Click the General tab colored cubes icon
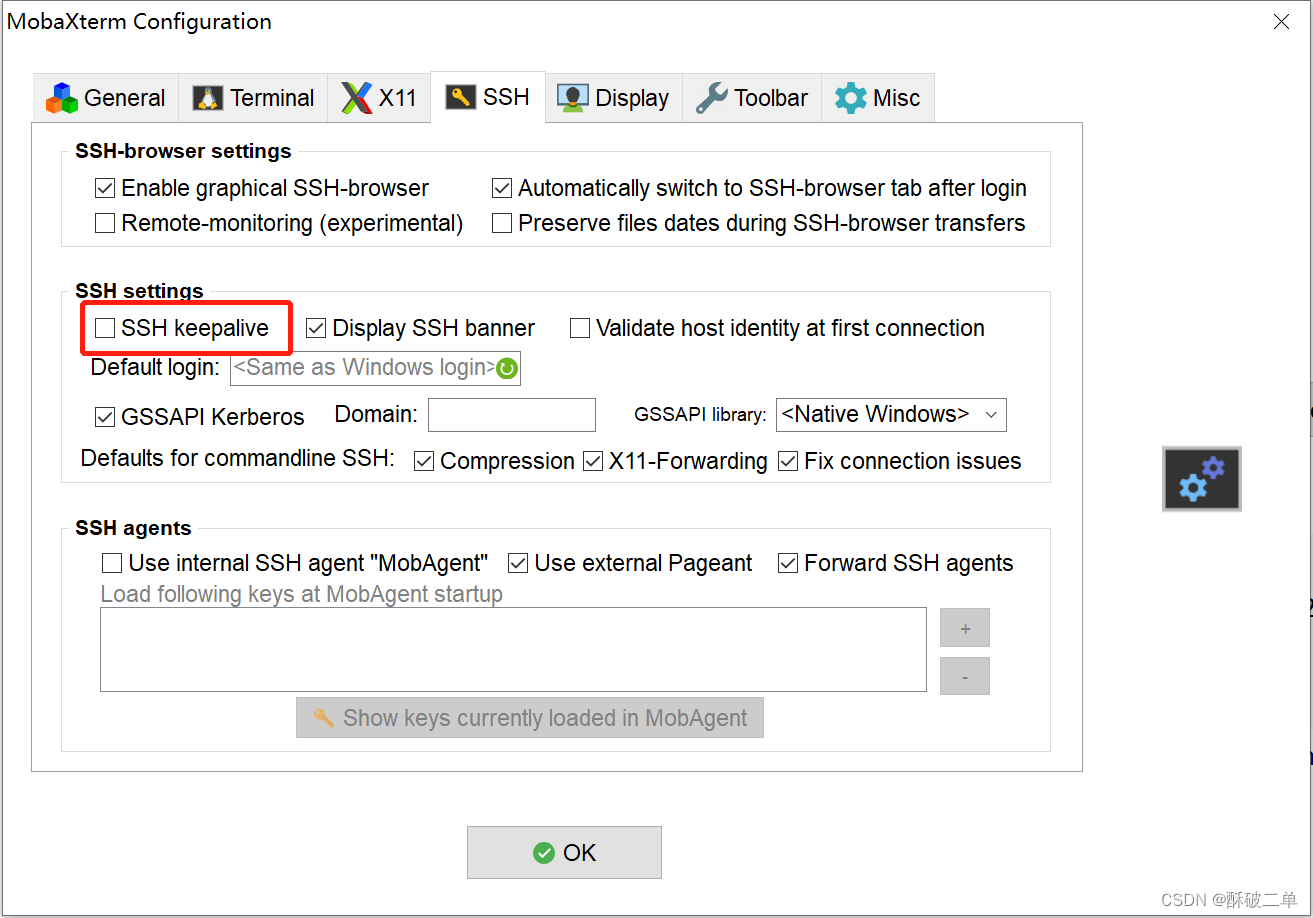 62,98
